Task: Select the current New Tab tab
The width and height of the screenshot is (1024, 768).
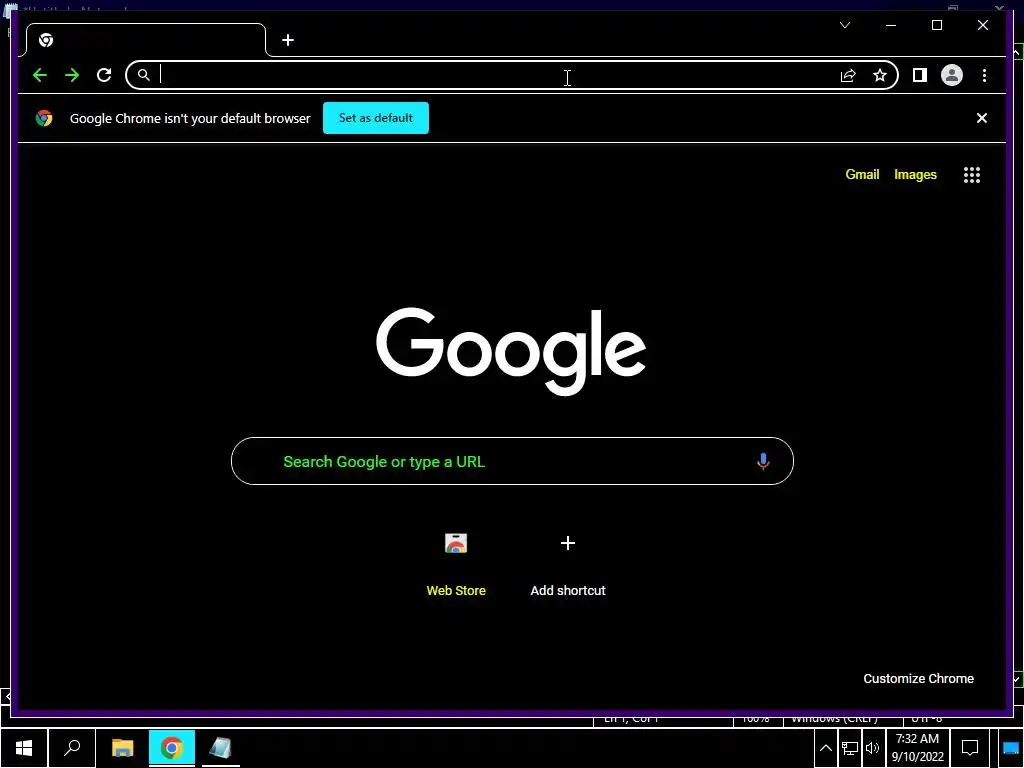Action: point(146,40)
